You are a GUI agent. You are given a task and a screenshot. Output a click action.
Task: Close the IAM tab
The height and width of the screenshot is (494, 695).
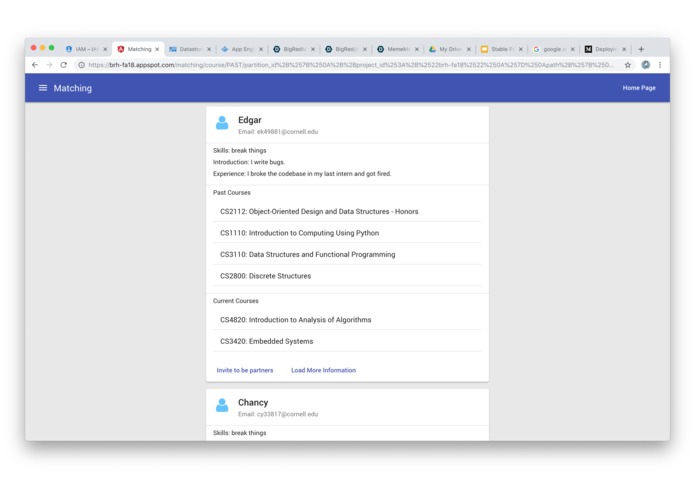tap(105, 49)
